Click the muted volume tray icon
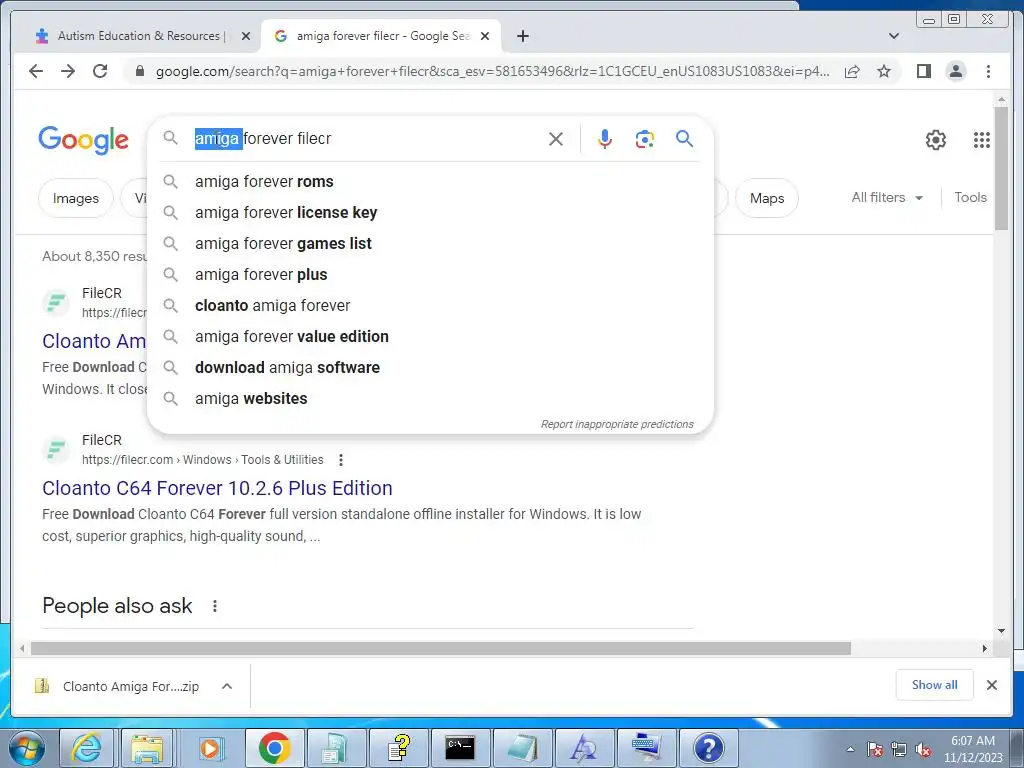The width and height of the screenshot is (1024, 768). click(923, 750)
